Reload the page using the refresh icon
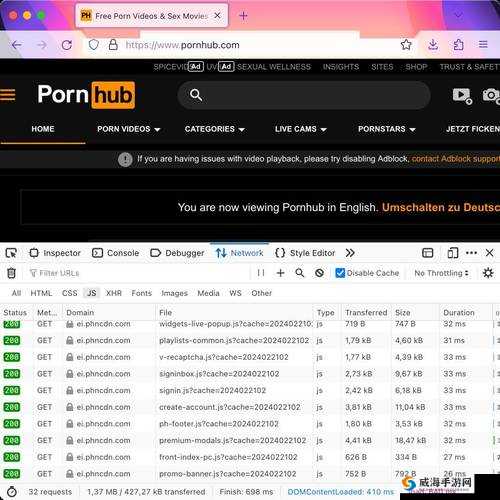500x500 pixels. coord(67,45)
